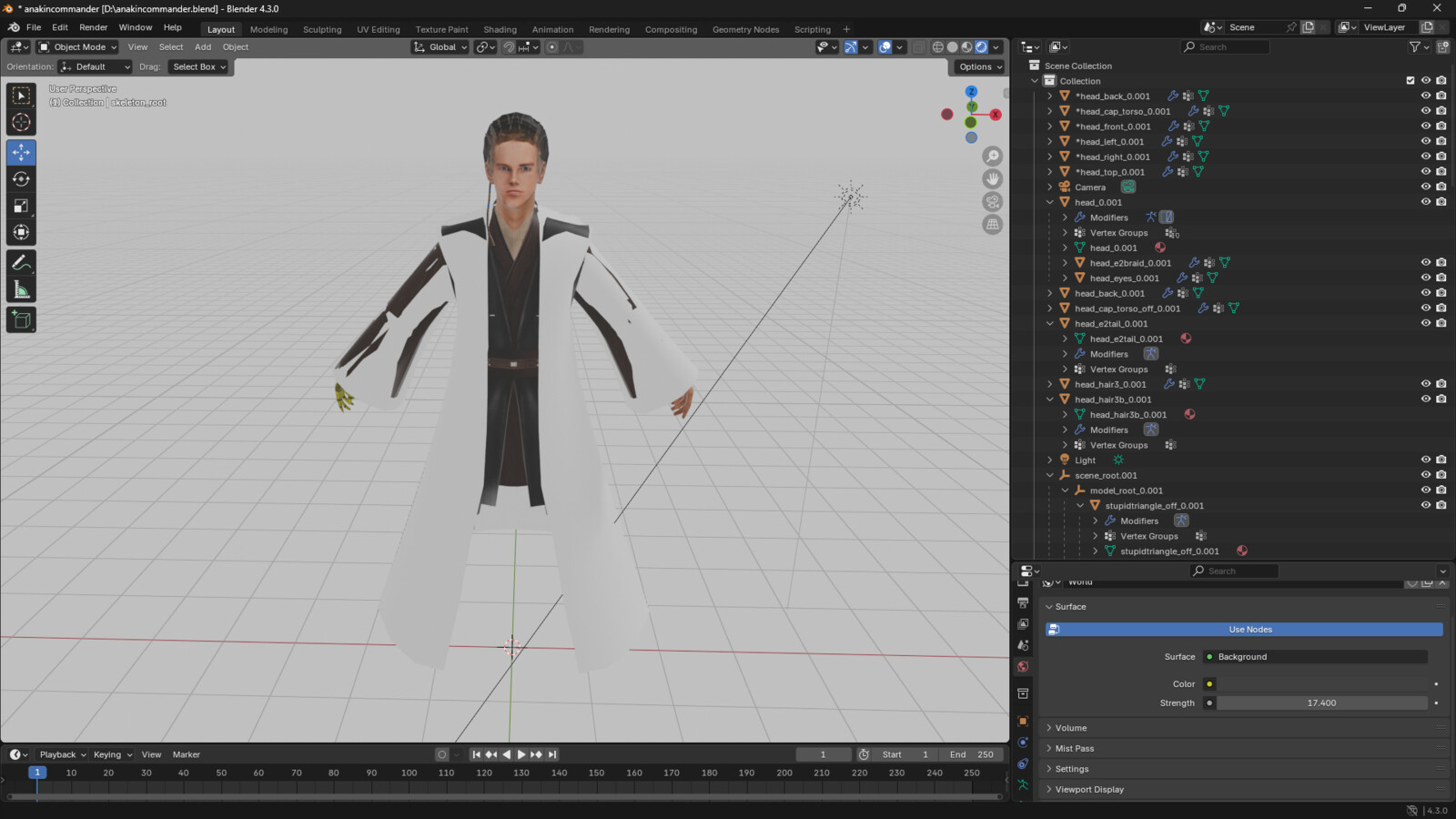Jump to the timeline end frame
The width and height of the screenshot is (1456, 819).
pos(552,754)
